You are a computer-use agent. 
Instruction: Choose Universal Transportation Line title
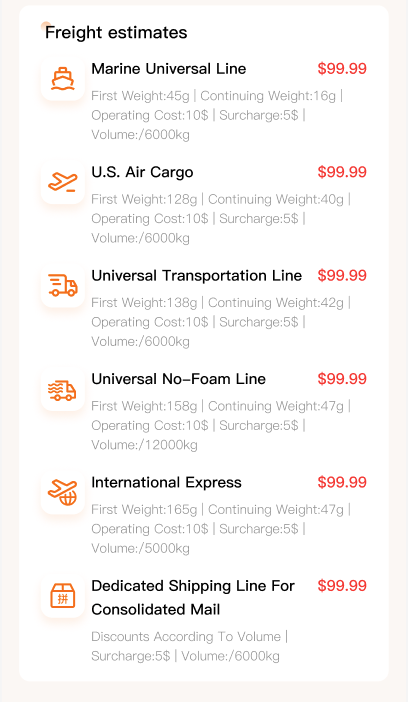pyautogui.click(x=197, y=276)
